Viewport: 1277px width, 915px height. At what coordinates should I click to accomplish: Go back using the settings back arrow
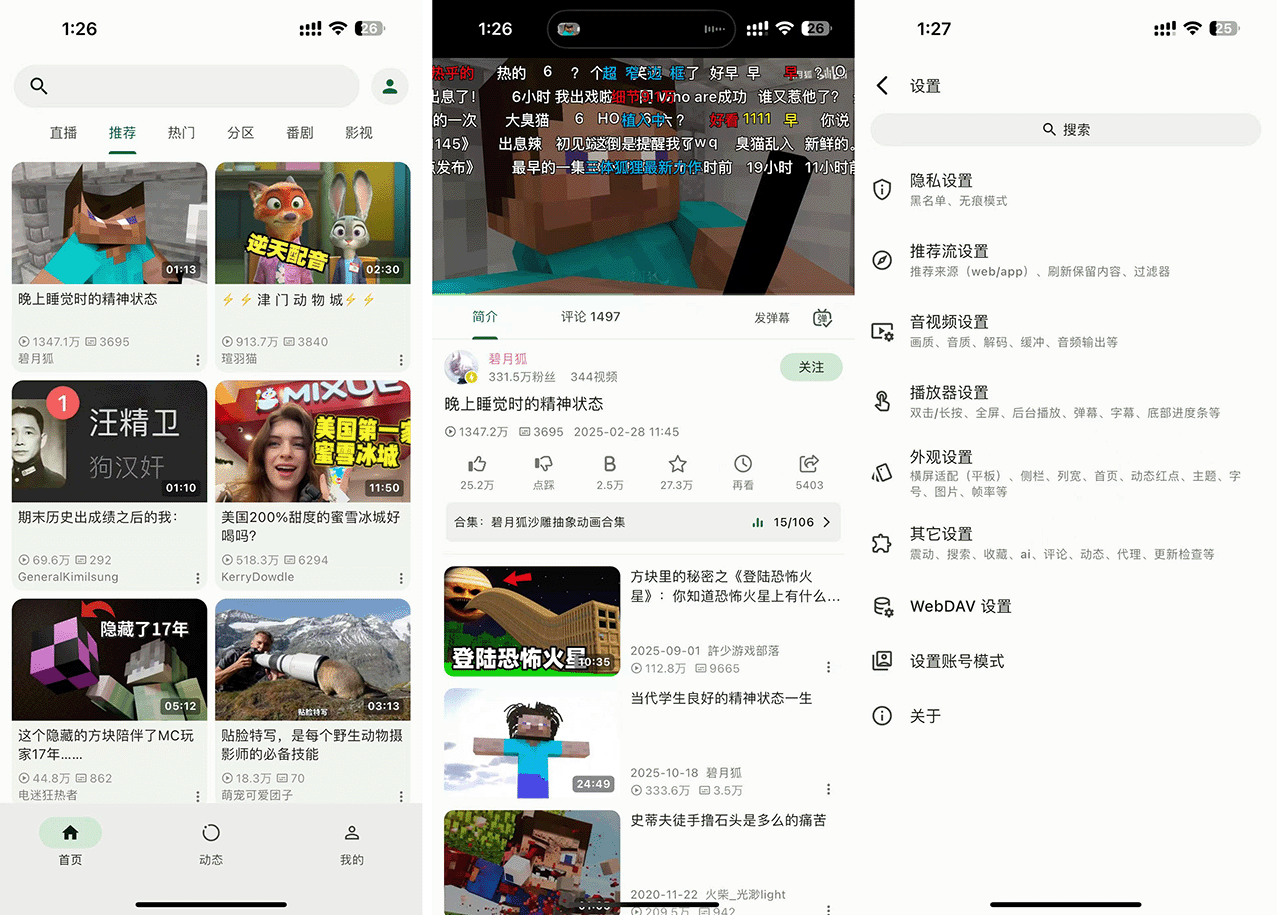(882, 86)
